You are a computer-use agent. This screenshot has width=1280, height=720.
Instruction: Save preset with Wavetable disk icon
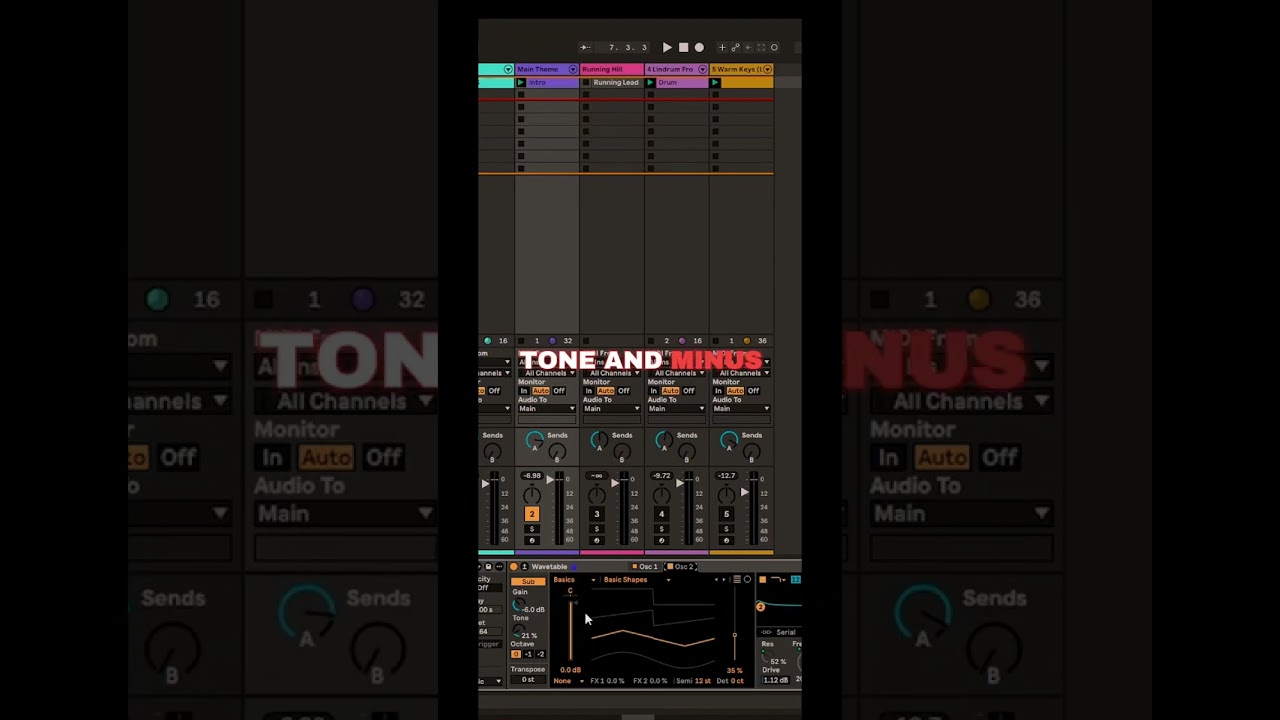coord(488,567)
